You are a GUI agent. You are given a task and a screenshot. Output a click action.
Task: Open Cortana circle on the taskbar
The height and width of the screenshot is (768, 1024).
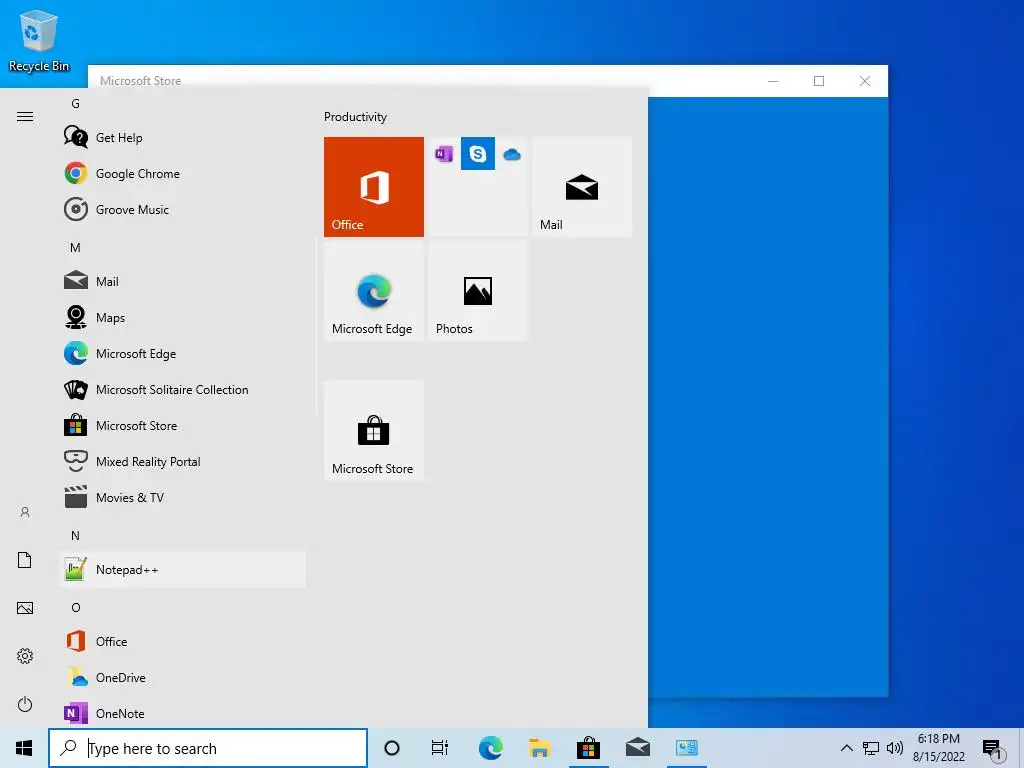[392, 748]
